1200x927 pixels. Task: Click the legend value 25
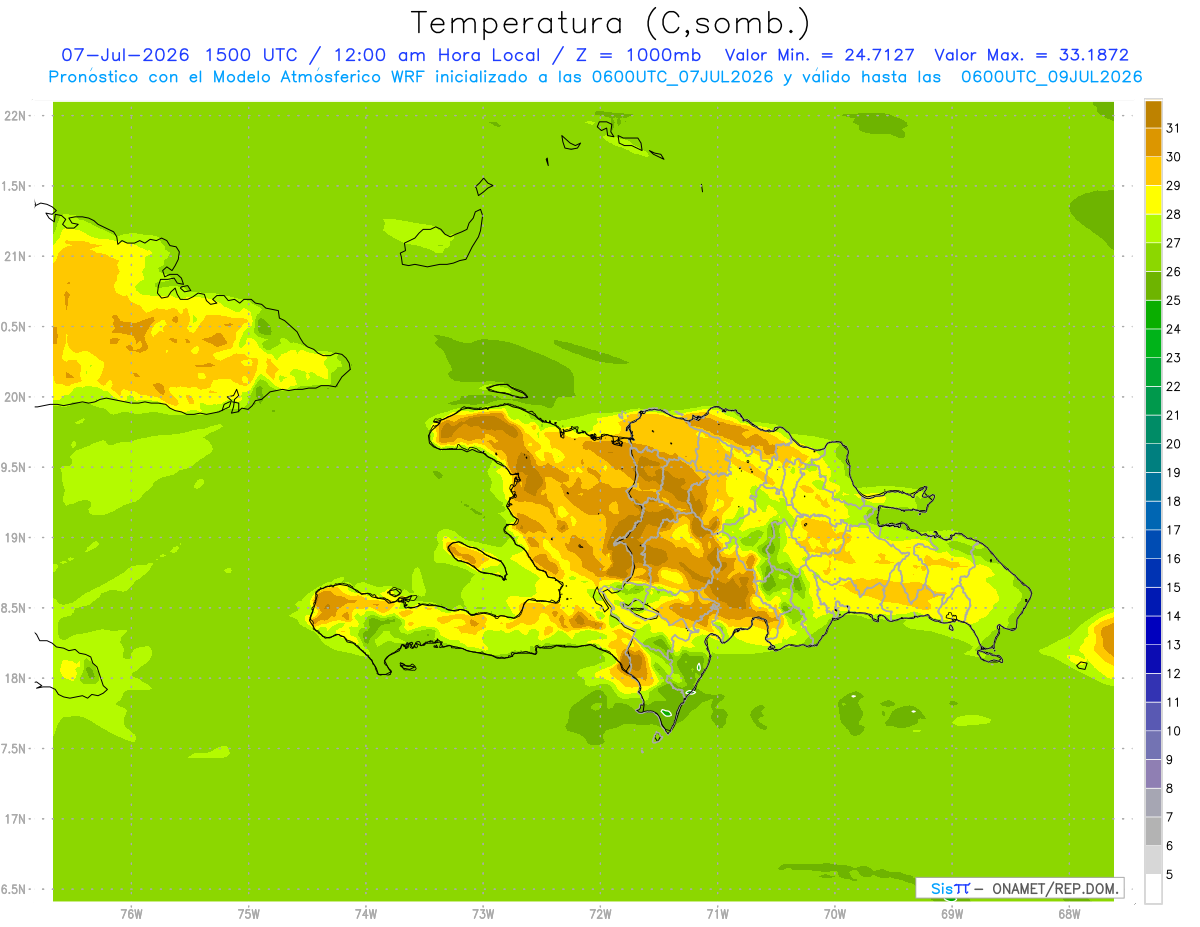click(x=1174, y=300)
